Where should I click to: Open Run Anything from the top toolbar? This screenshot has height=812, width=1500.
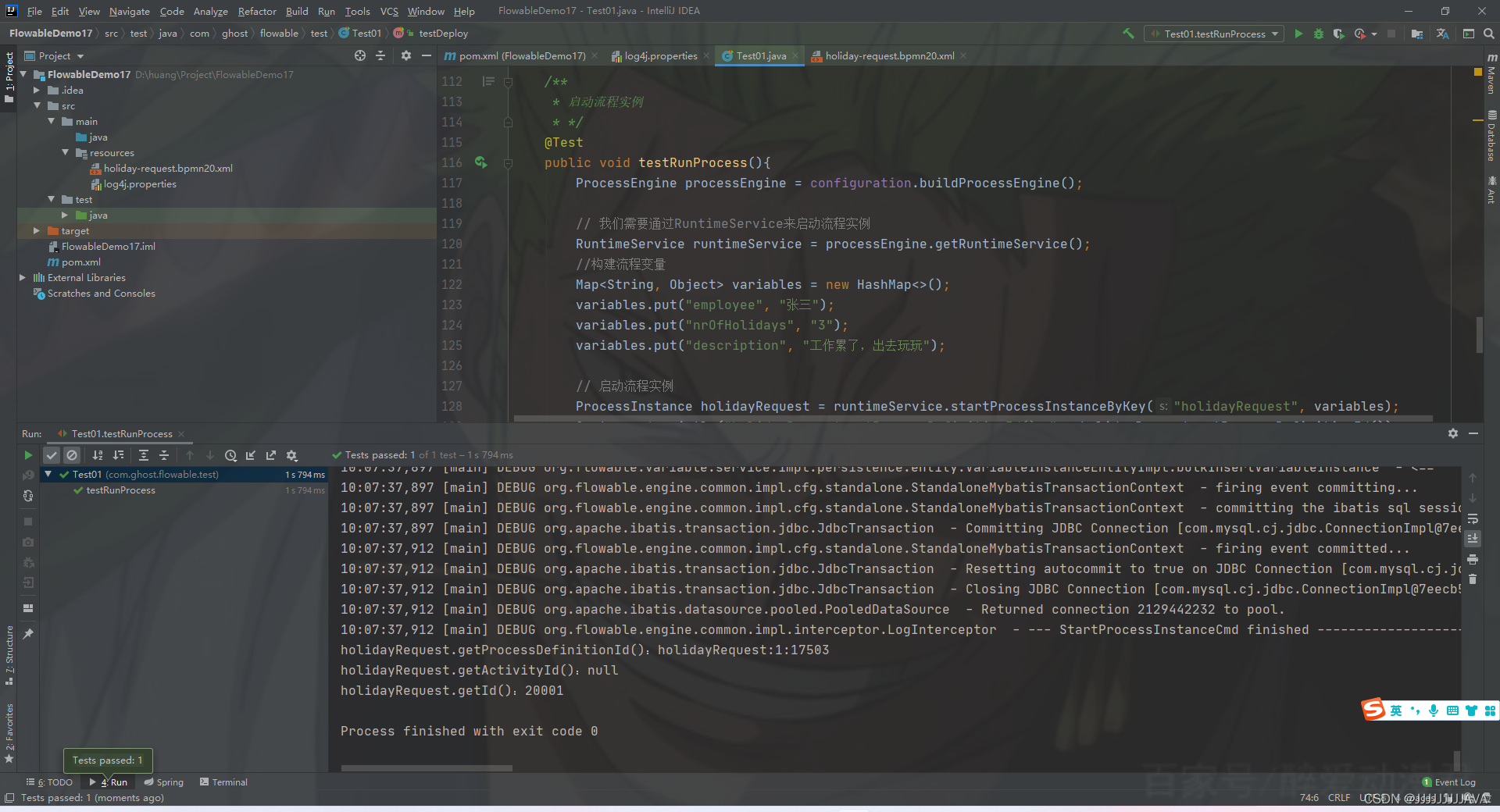coord(1469,34)
